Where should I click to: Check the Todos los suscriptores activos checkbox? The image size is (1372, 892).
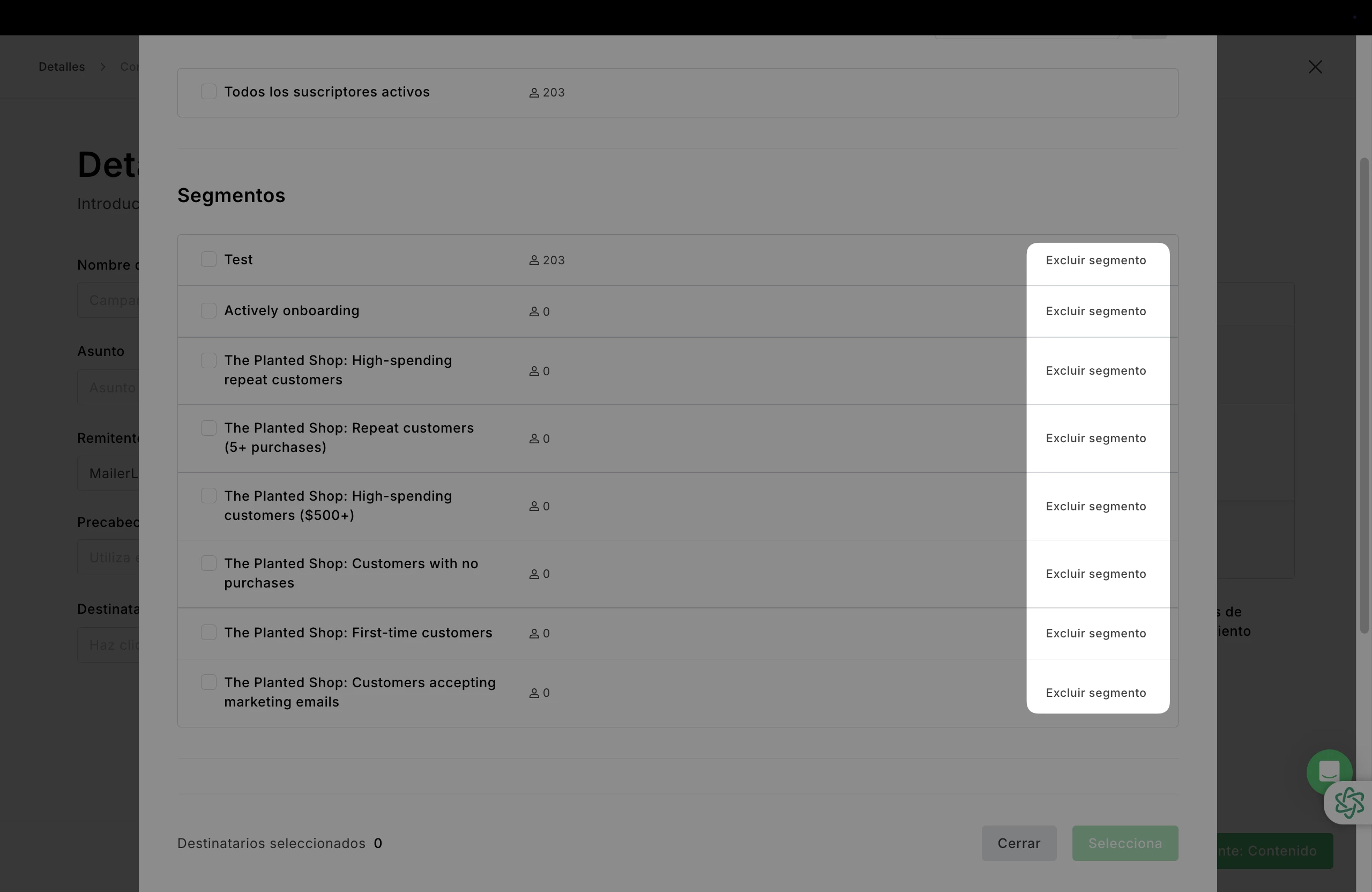click(208, 92)
